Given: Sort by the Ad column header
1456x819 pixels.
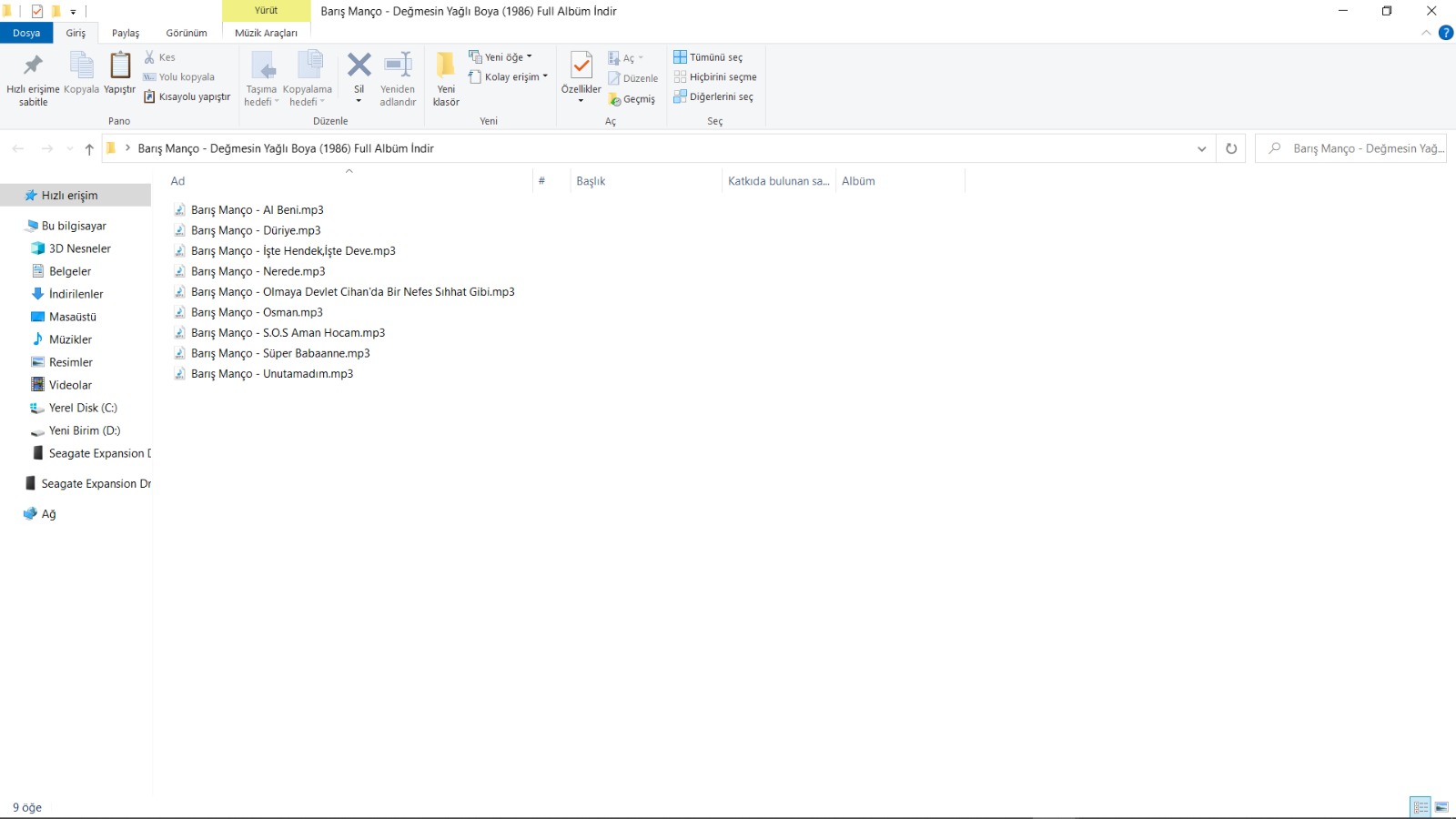Looking at the screenshot, I should 349,181.
